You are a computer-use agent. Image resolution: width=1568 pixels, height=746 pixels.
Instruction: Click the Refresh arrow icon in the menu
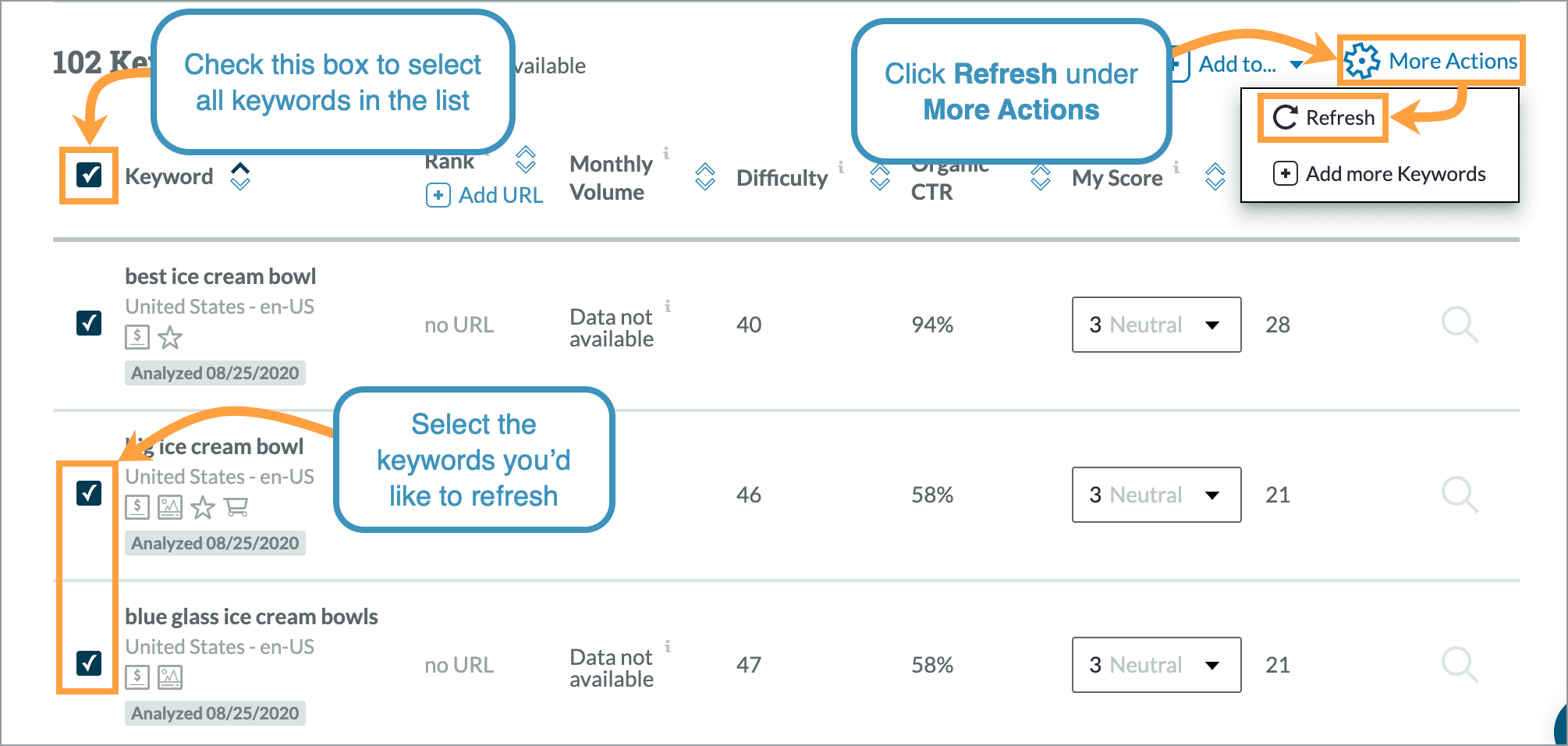tap(1284, 117)
